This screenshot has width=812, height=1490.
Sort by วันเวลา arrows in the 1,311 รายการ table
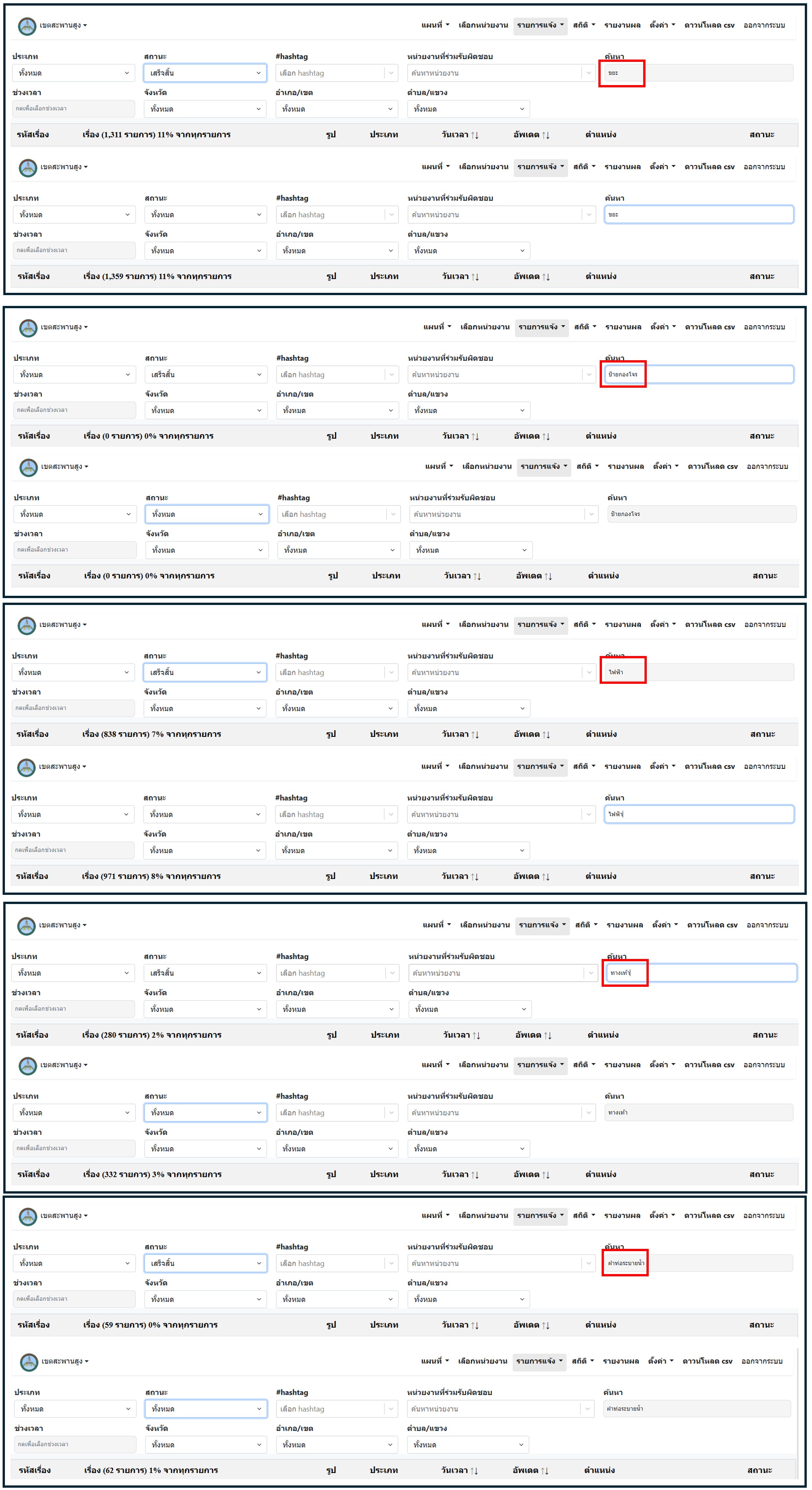pos(475,135)
